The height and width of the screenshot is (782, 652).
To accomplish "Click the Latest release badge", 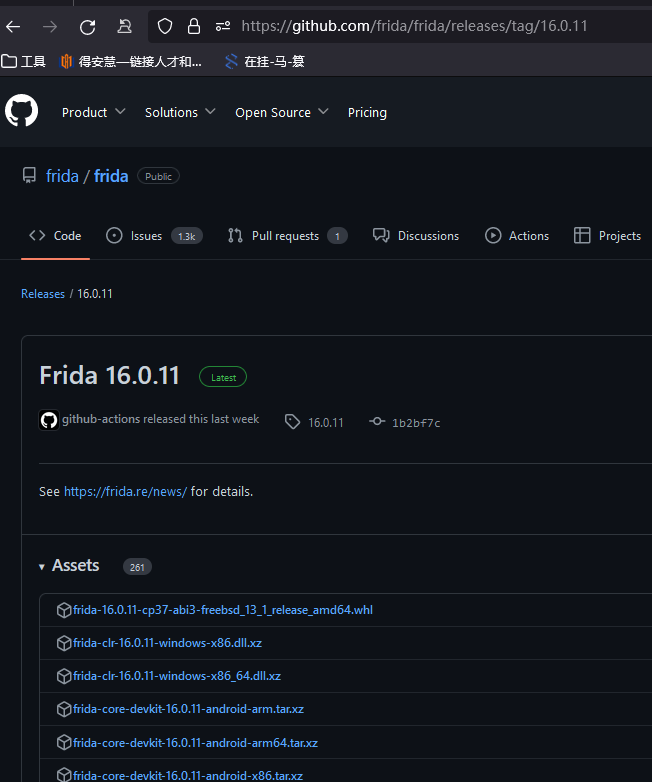I will click(223, 377).
